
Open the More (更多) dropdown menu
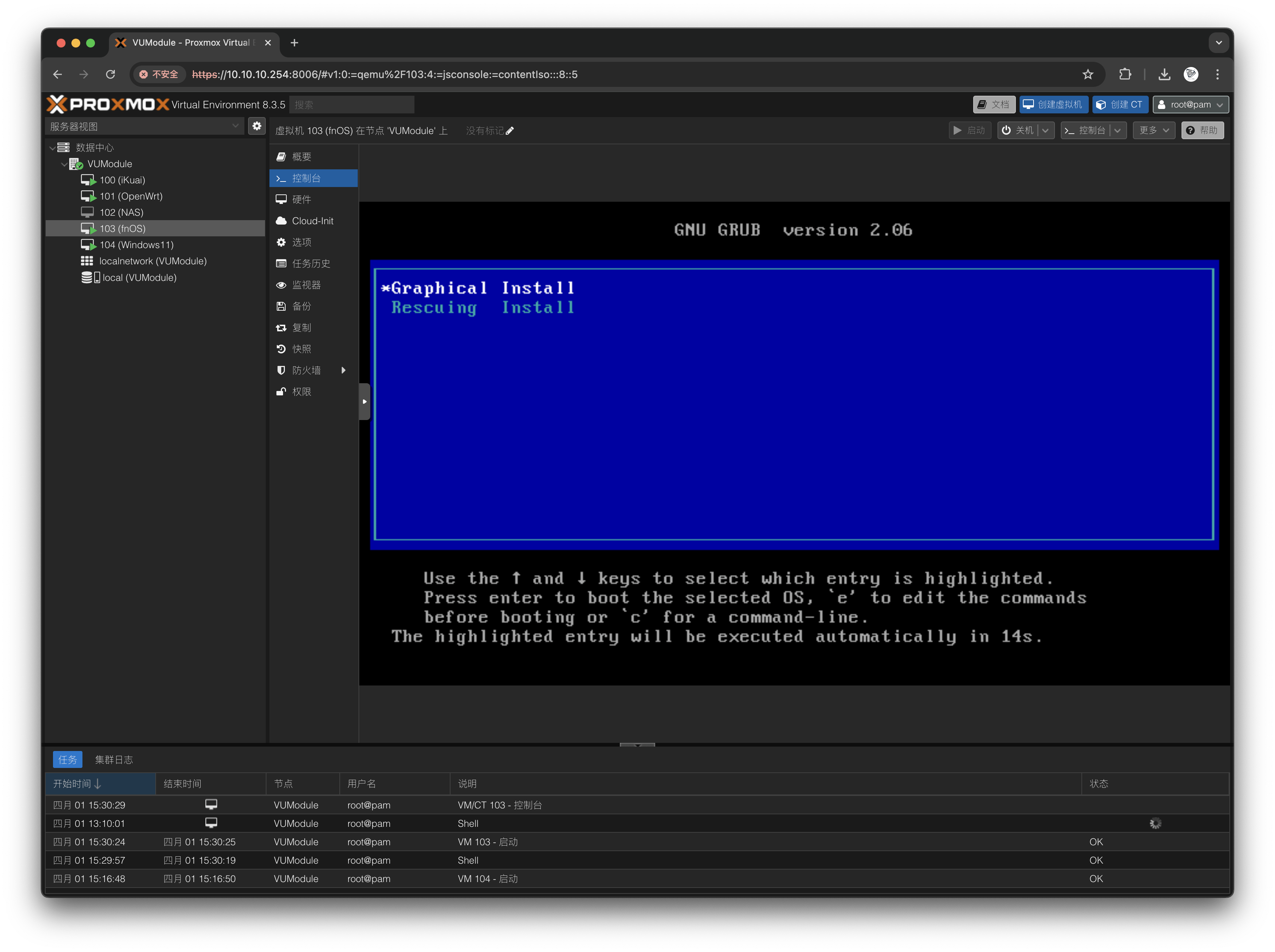coord(1154,130)
